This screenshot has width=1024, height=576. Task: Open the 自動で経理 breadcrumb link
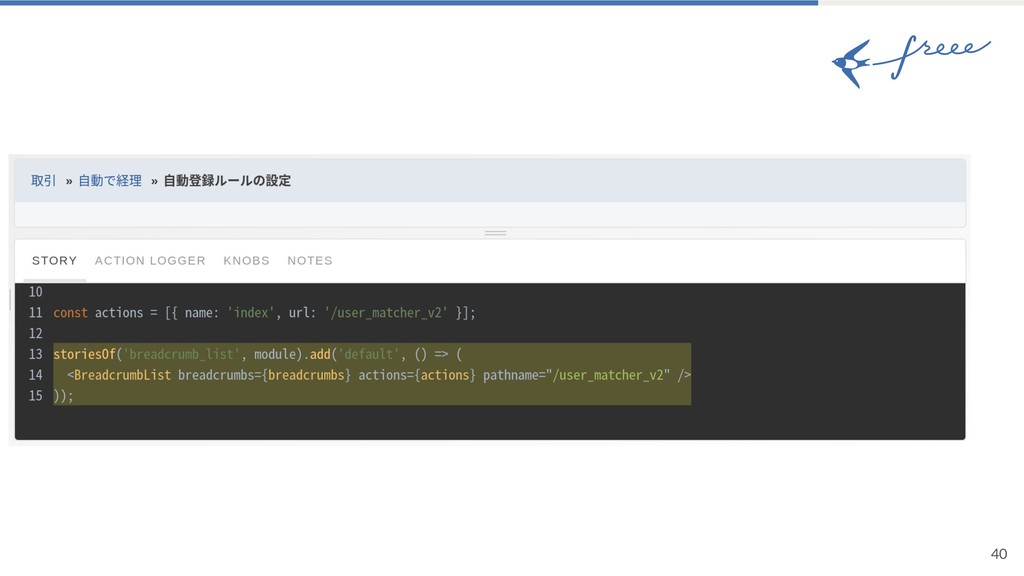(x=110, y=181)
